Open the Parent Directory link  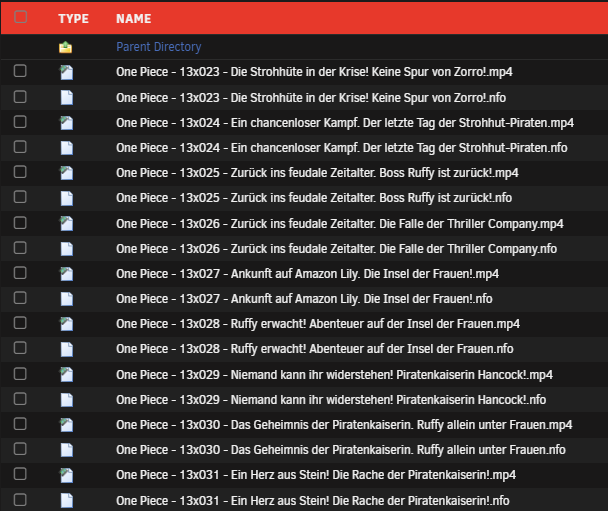(x=158, y=47)
